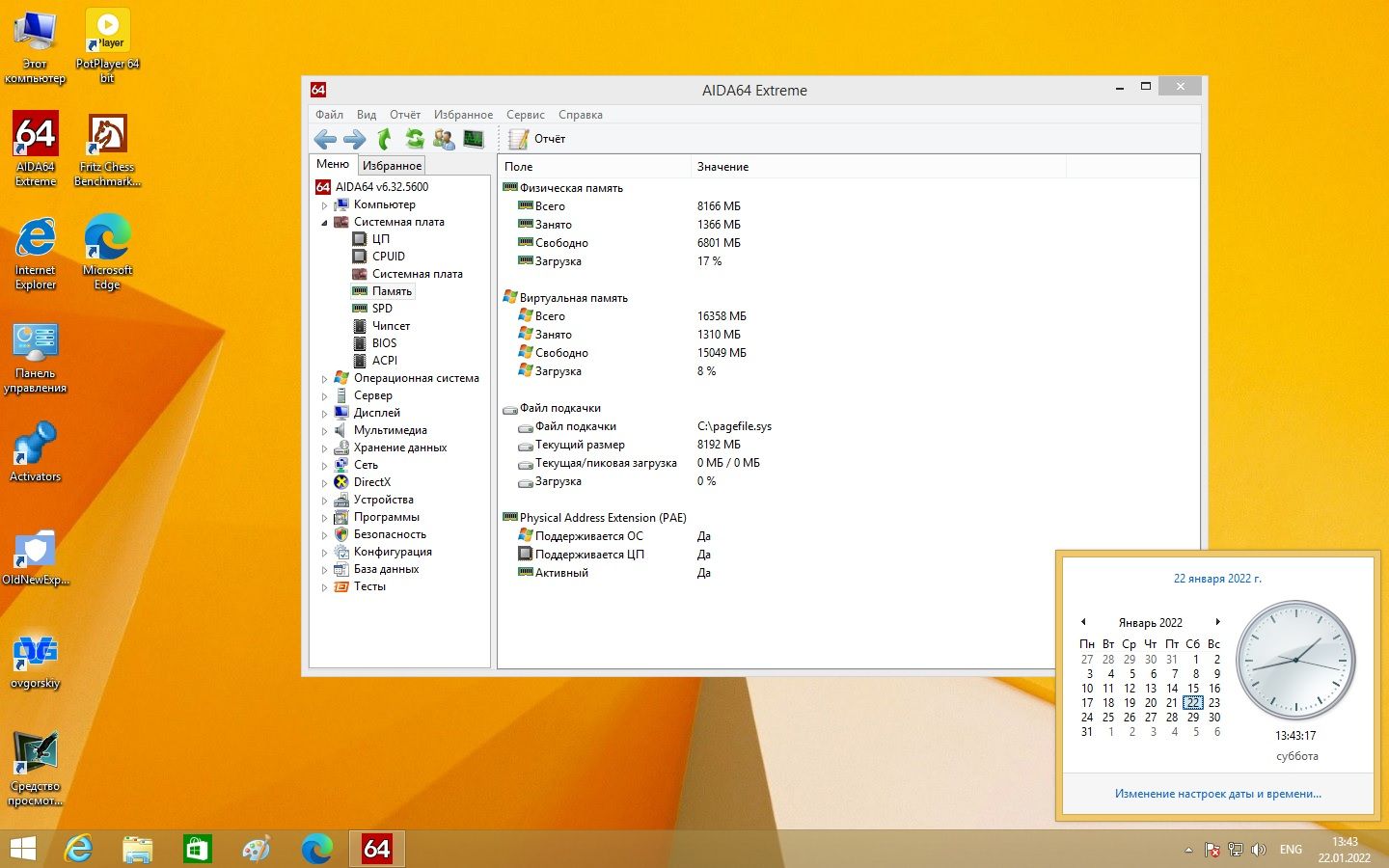
Task: Open File Explorer from the taskbar
Action: 138,849
